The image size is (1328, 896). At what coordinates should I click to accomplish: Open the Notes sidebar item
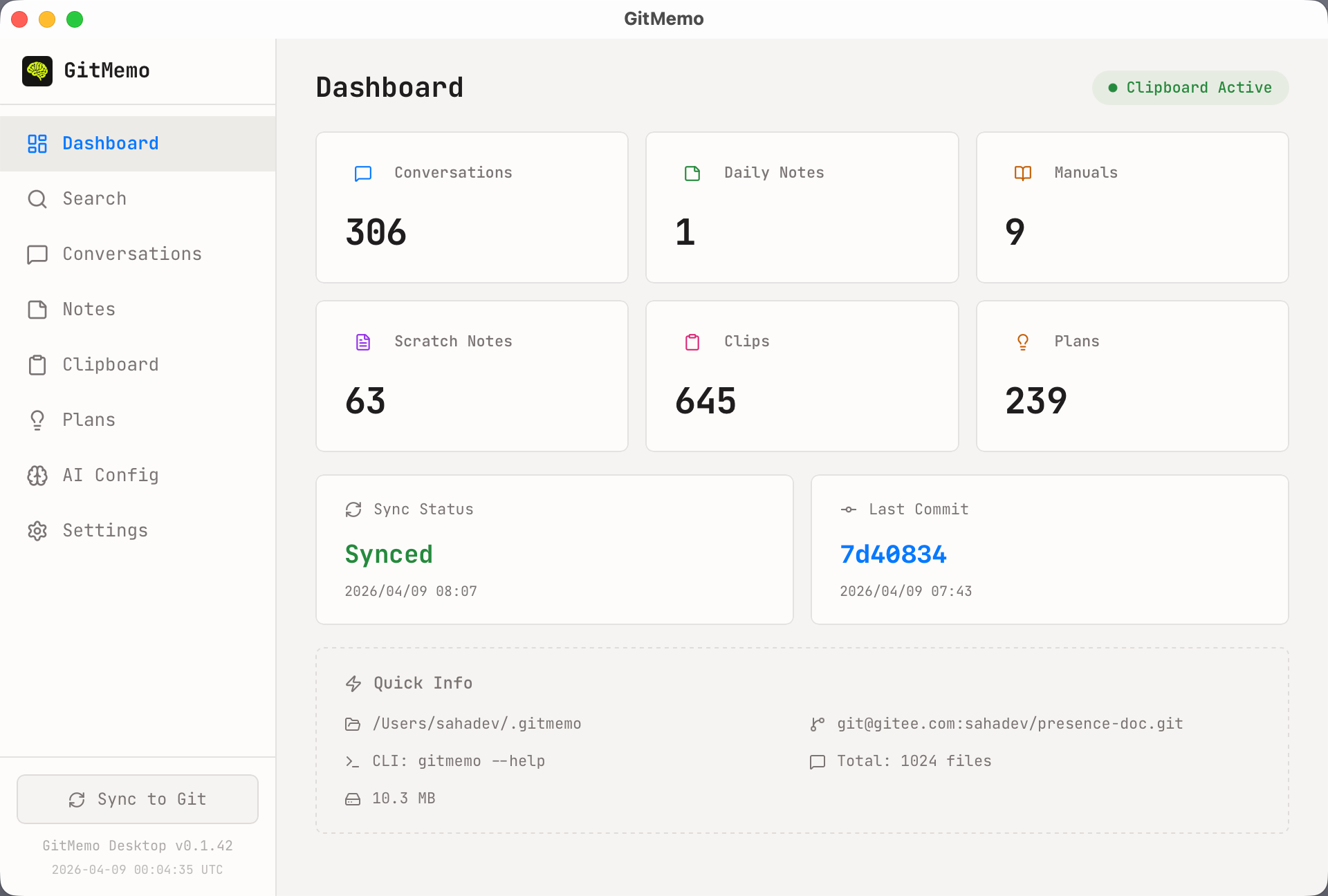click(x=89, y=310)
